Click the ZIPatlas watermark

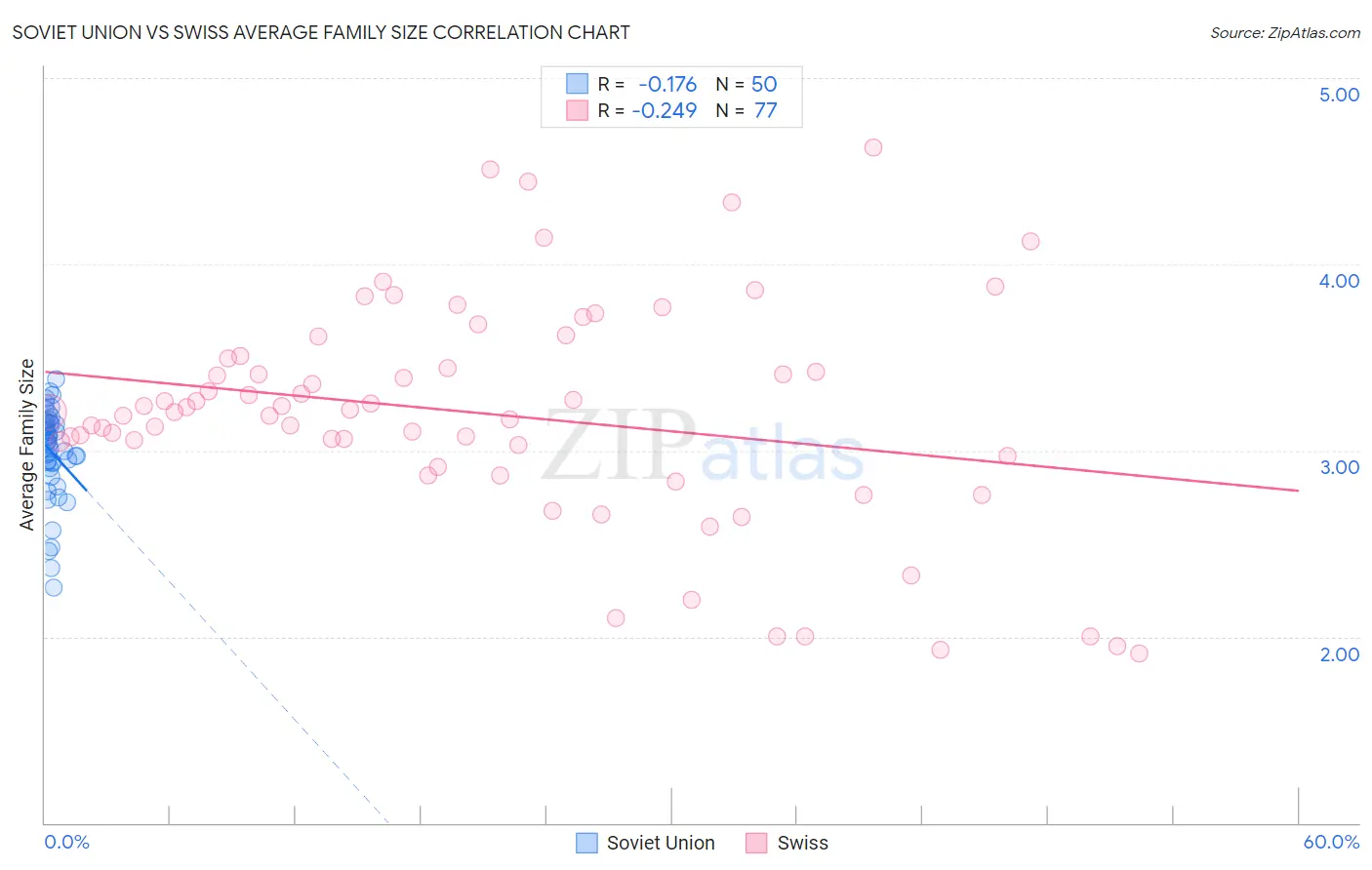703,447
